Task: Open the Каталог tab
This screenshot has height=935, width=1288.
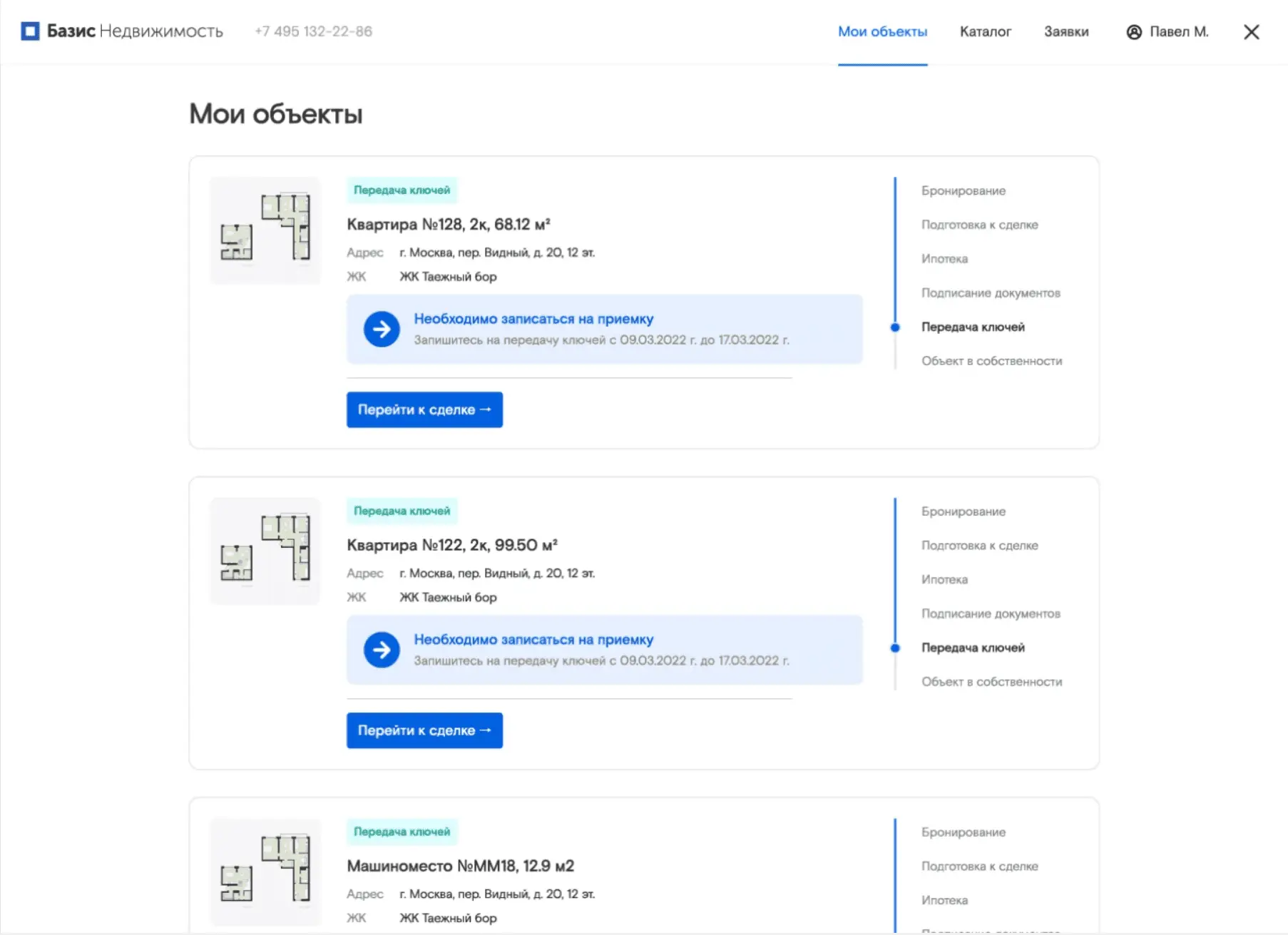Action: [985, 32]
